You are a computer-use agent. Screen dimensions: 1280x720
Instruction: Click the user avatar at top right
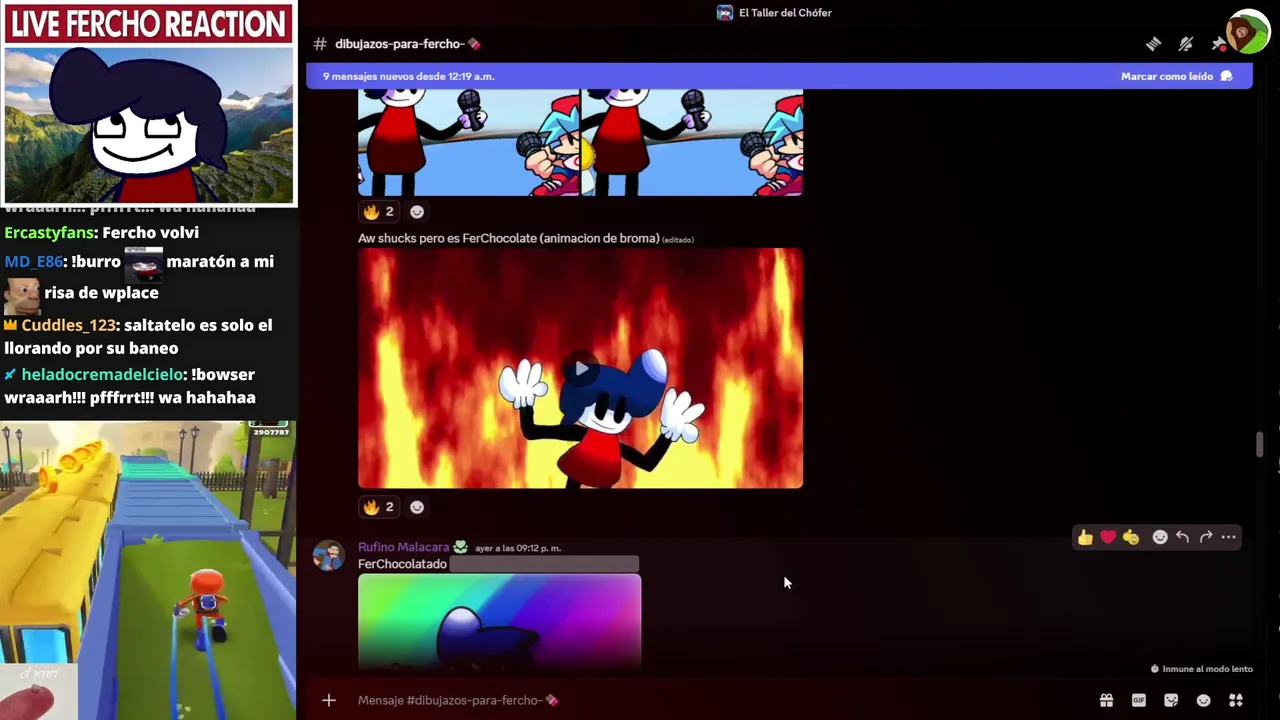point(1247,31)
